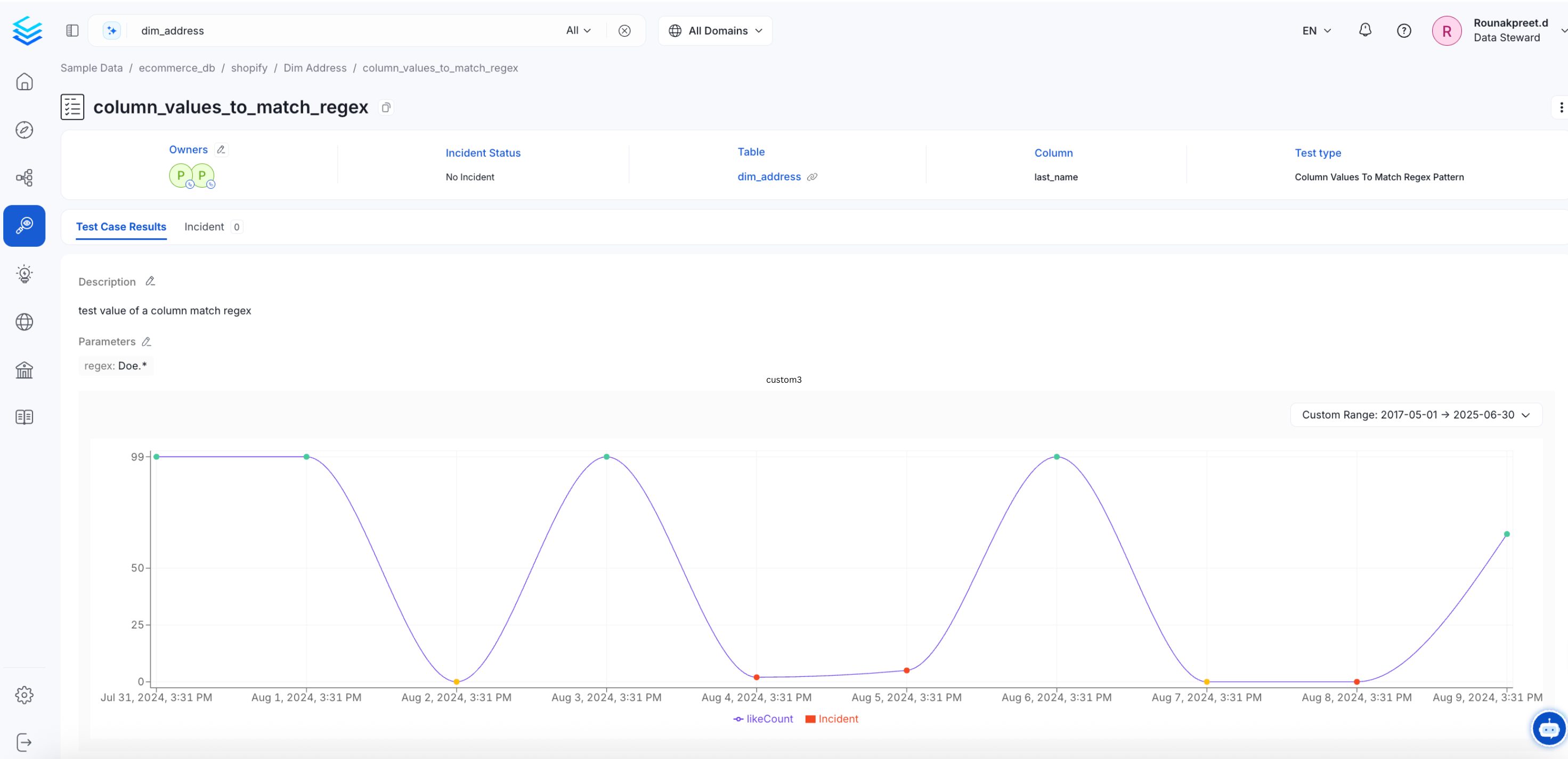Switch to the Incident tab
Viewport: 1568px width, 759px height.
[205, 227]
